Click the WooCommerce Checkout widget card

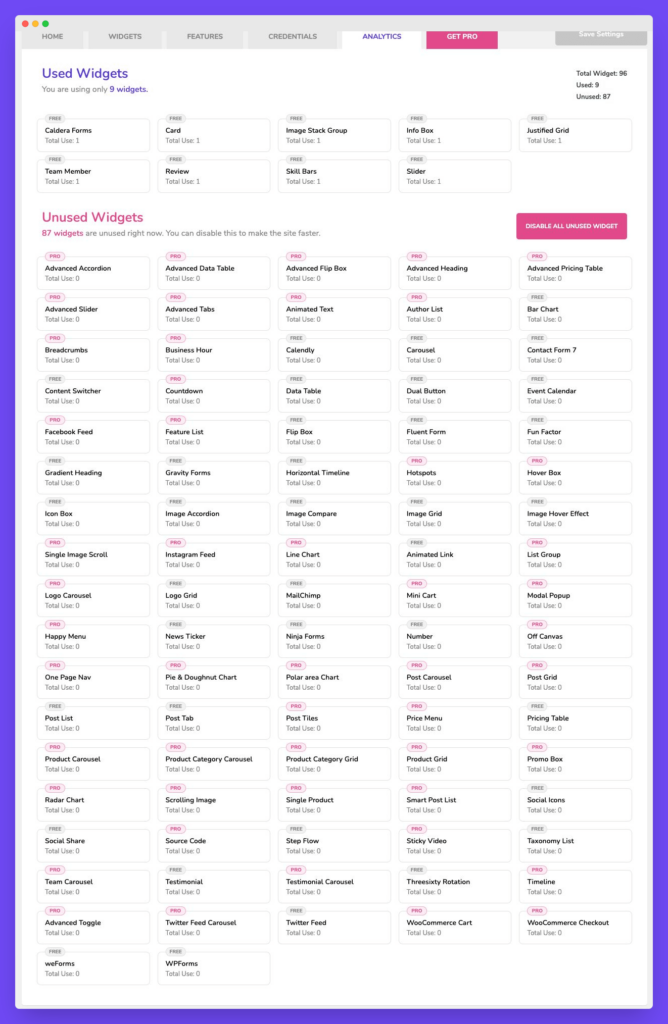click(x=575, y=927)
